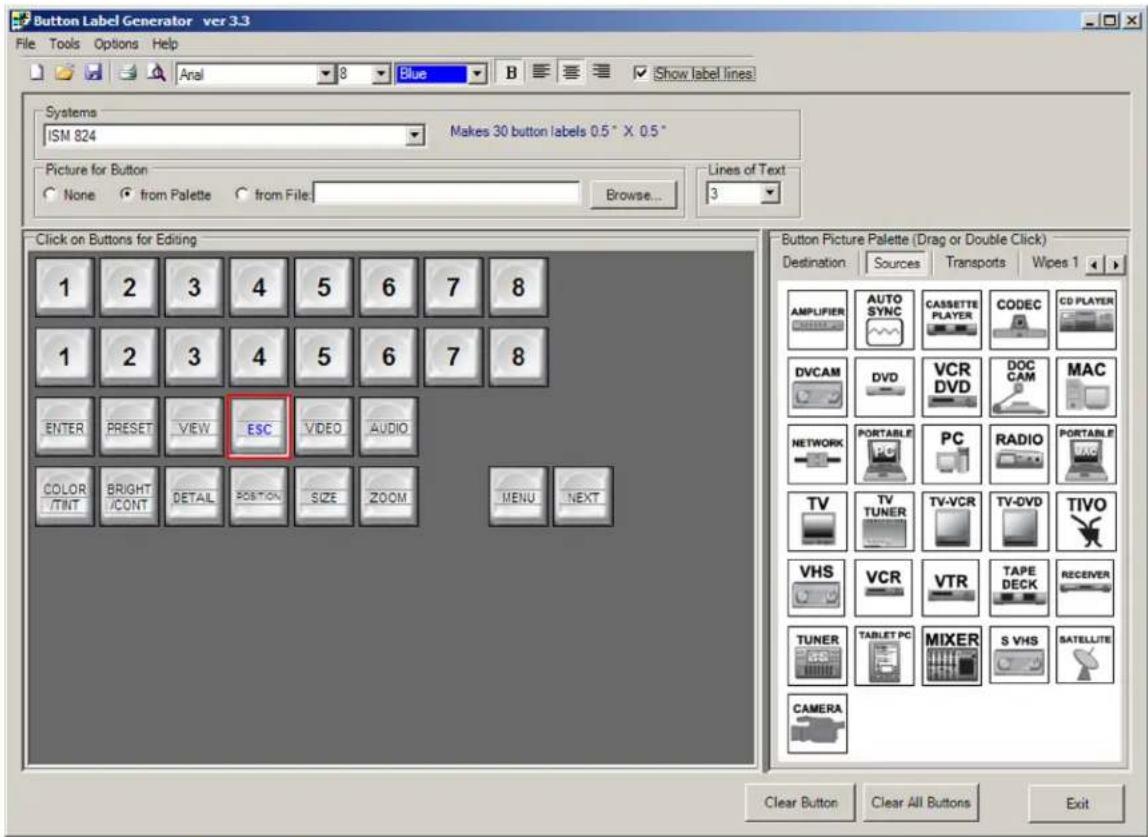Select the VCR DVD palette picture
This screenshot has height=837, width=1148.
(x=952, y=387)
